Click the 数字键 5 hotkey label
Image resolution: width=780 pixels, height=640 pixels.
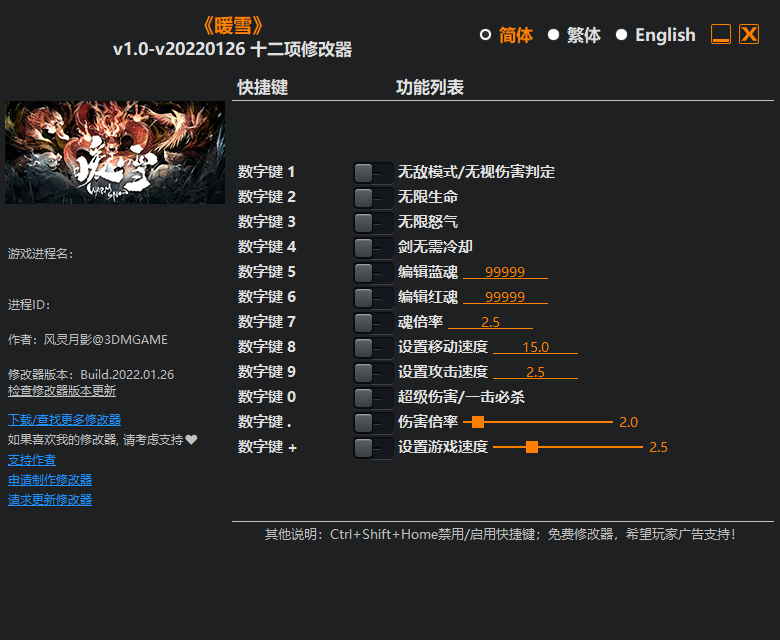click(267, 272)
